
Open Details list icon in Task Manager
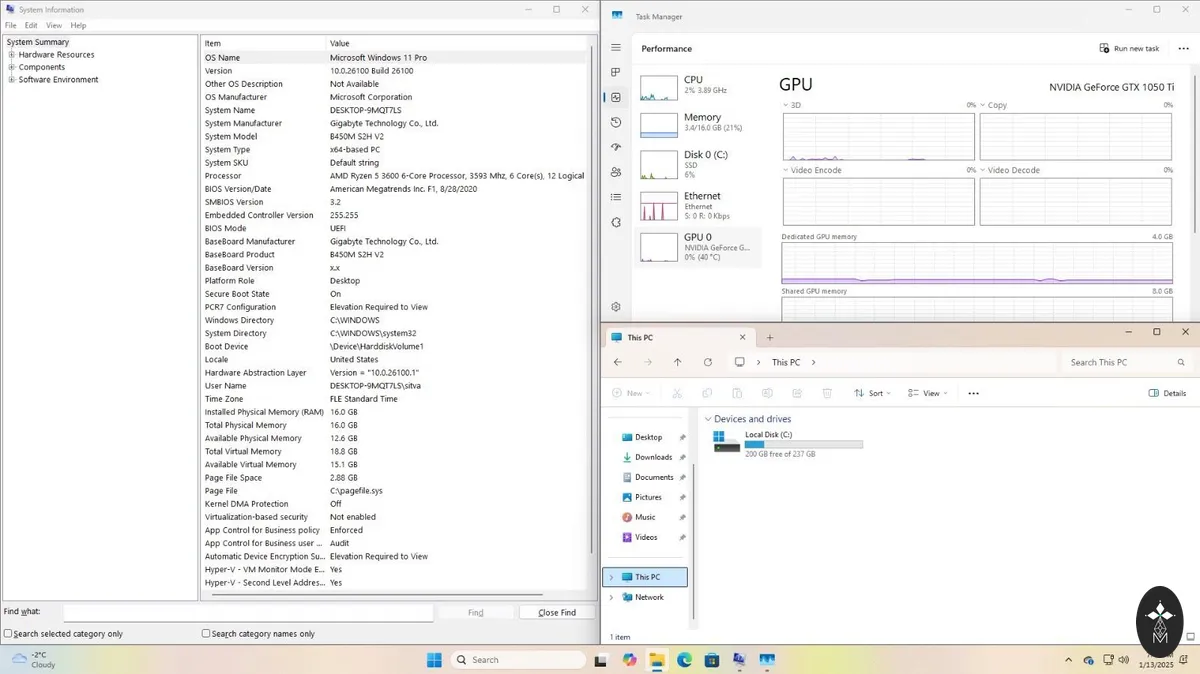click(x=616, y=197)
